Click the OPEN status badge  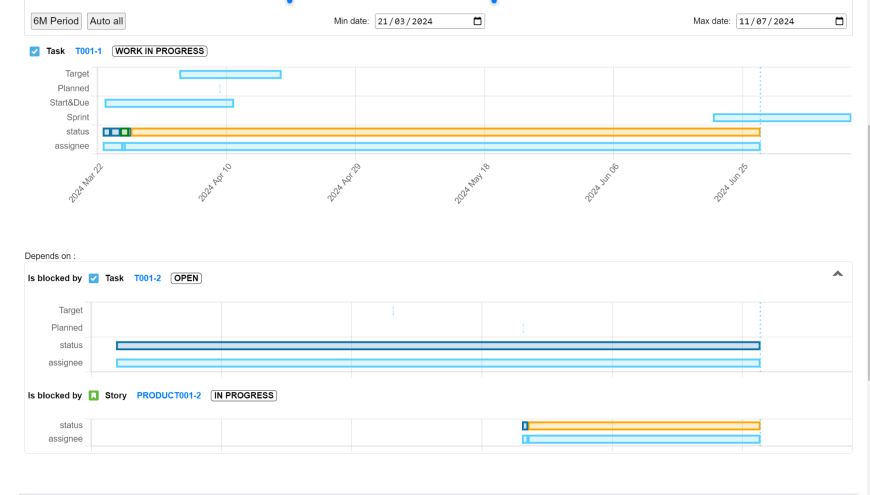(186, 279)
